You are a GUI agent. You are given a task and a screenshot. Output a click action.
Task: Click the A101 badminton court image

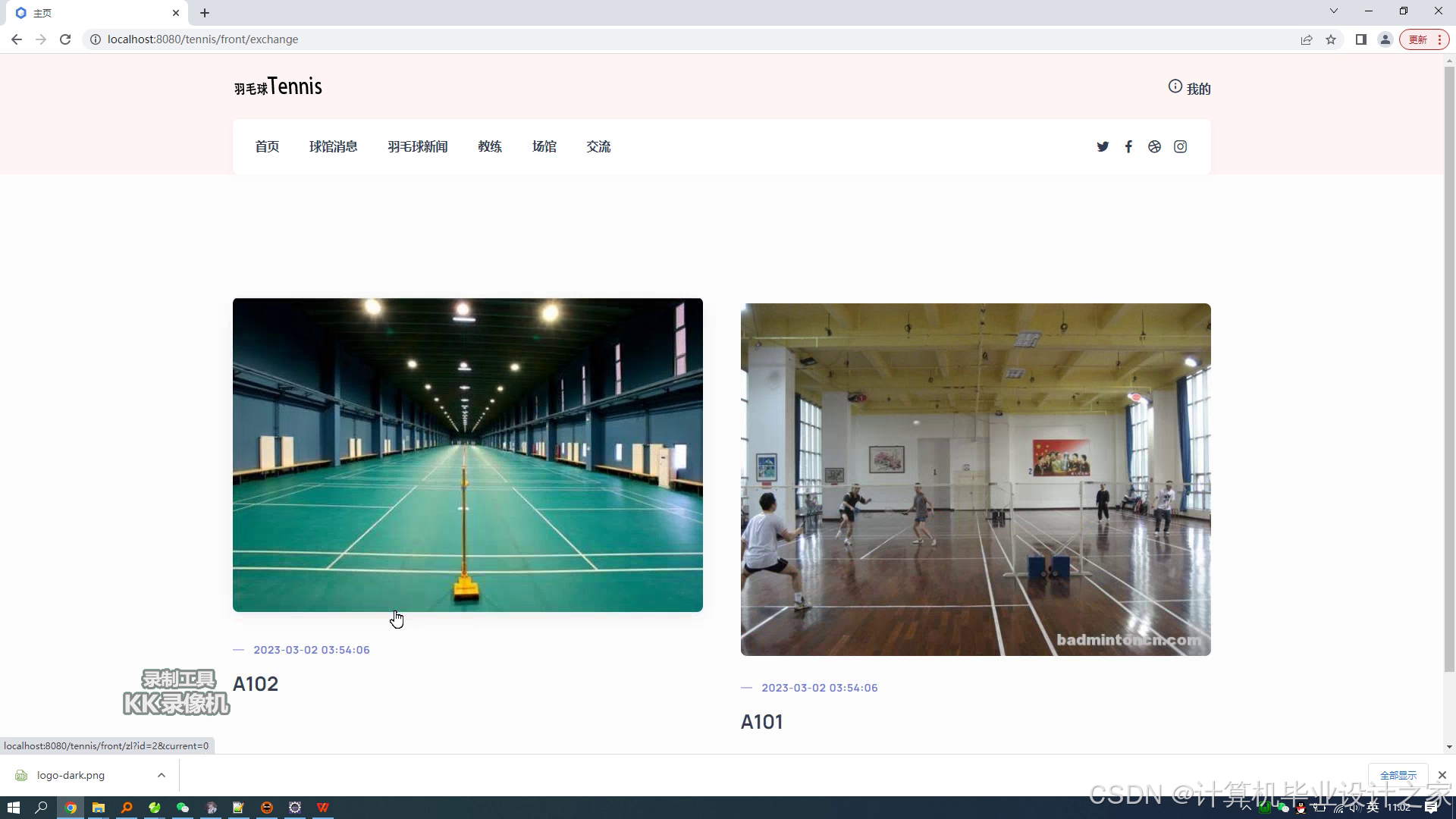coord(975,479)
